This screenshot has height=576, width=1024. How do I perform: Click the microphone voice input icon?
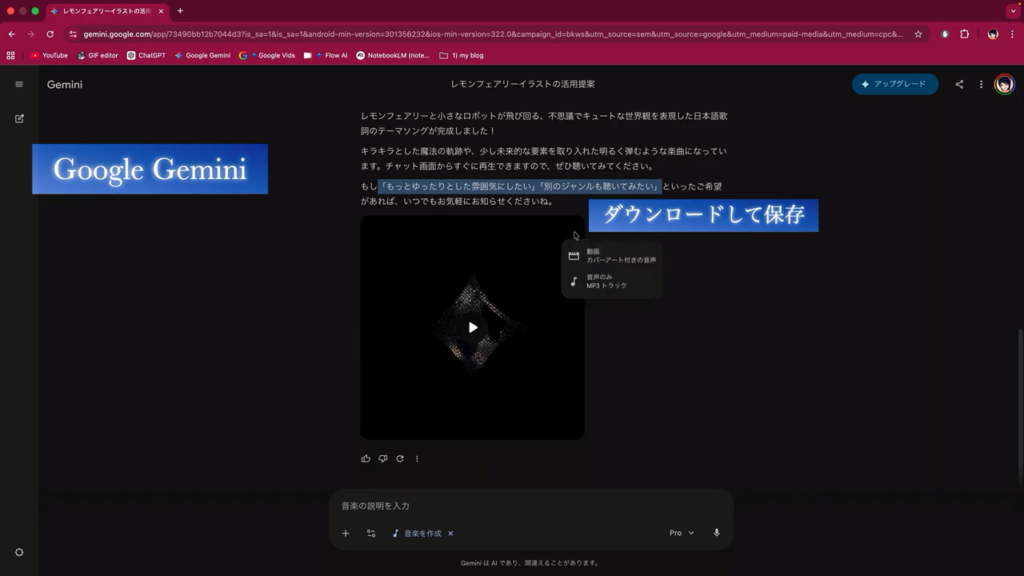point(716,533)
